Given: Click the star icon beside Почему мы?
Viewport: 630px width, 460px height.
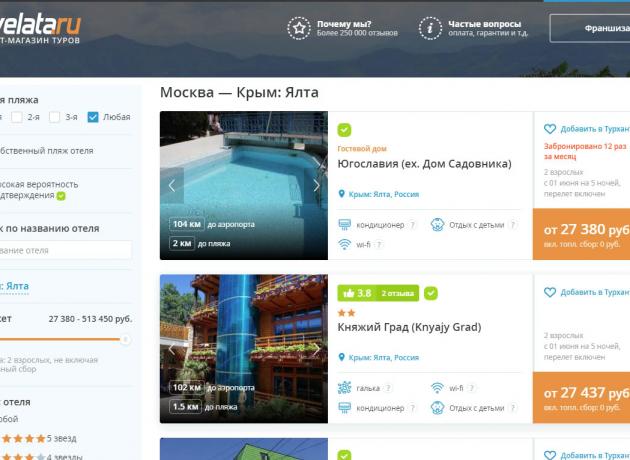Looking at the screenshot, I should 299,28.
